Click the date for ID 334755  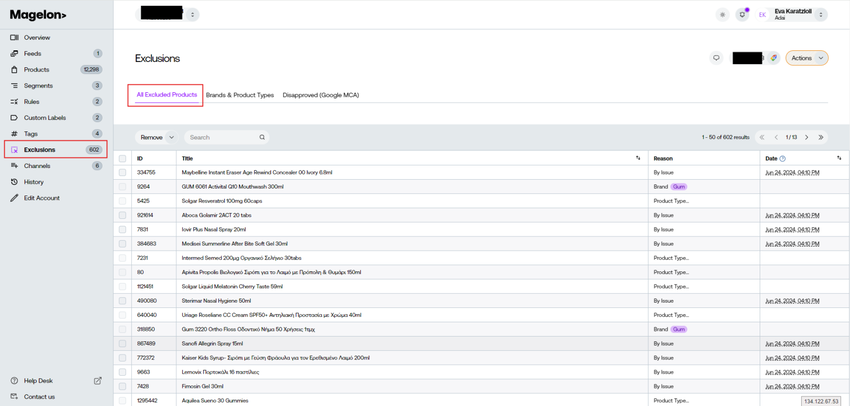coord(792,172)
